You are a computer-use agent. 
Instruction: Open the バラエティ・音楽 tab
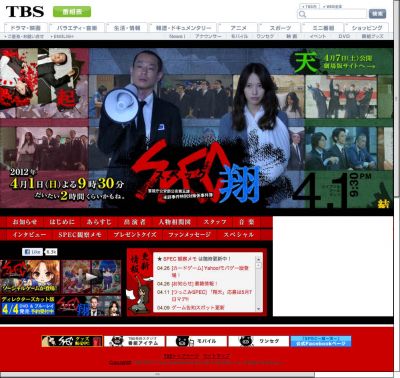click(77, 28)
